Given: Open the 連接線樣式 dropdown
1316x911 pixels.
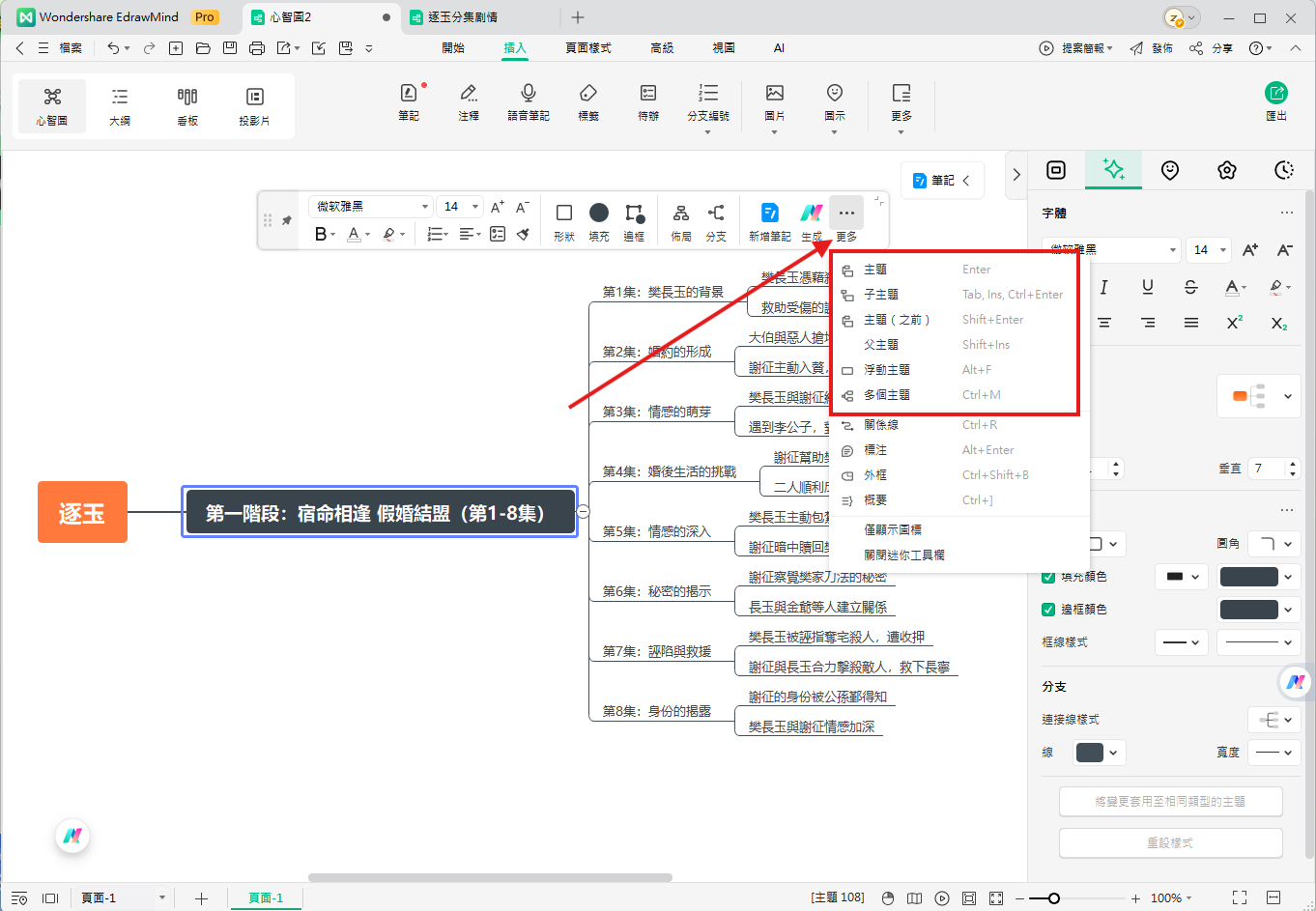Looking at the screenshot, I should point(1274,720).
